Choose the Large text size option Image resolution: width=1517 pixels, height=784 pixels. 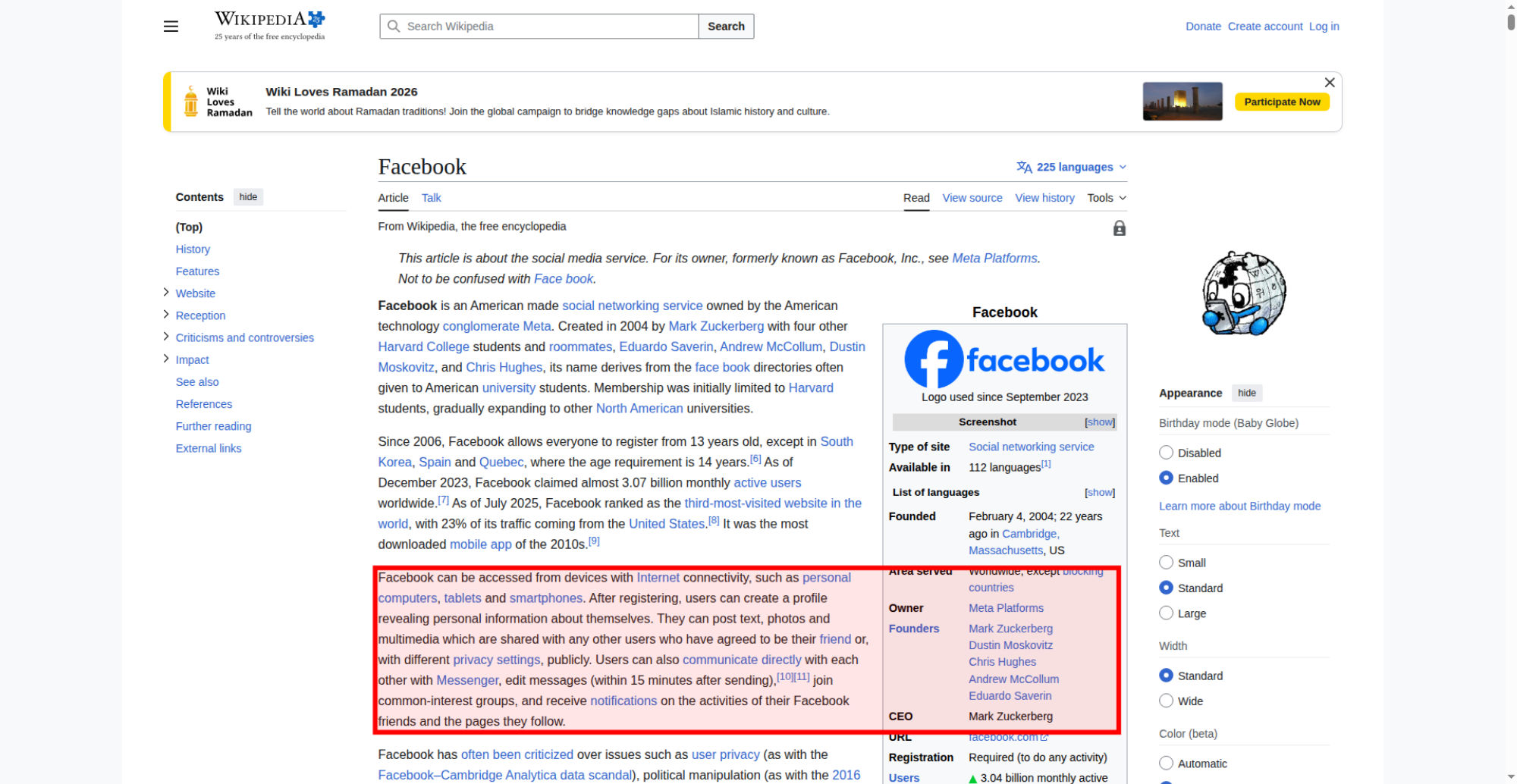point(1166,613)
